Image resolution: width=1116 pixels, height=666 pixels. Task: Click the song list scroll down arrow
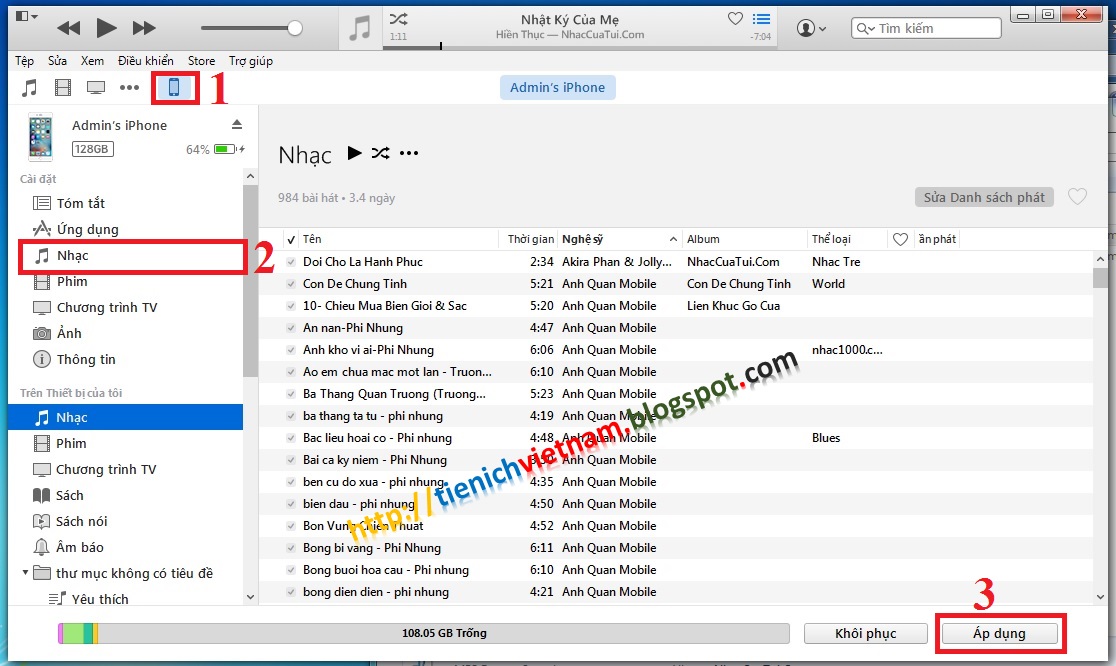pyautogui.click(x=1100, y=597)
